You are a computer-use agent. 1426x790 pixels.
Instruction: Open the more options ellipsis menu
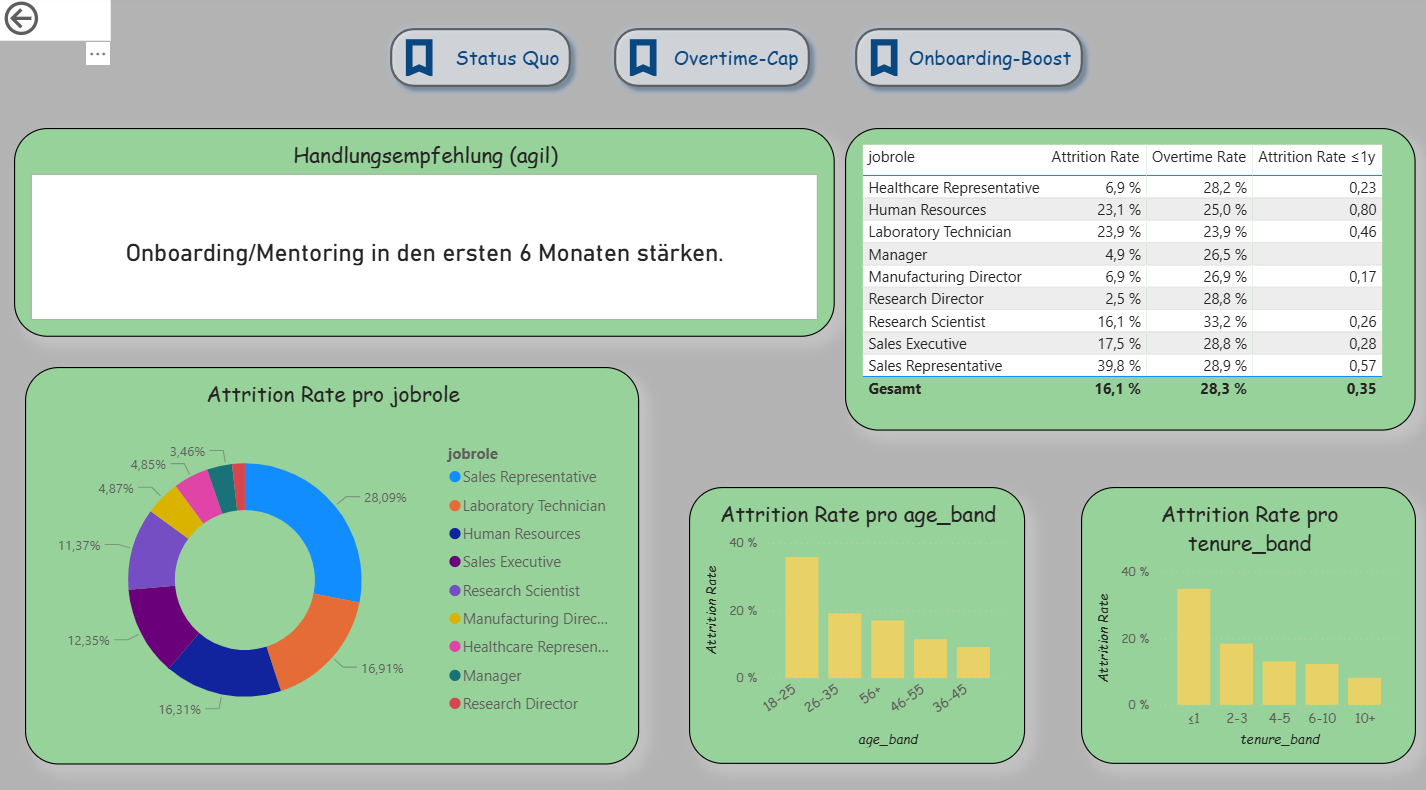97,53
